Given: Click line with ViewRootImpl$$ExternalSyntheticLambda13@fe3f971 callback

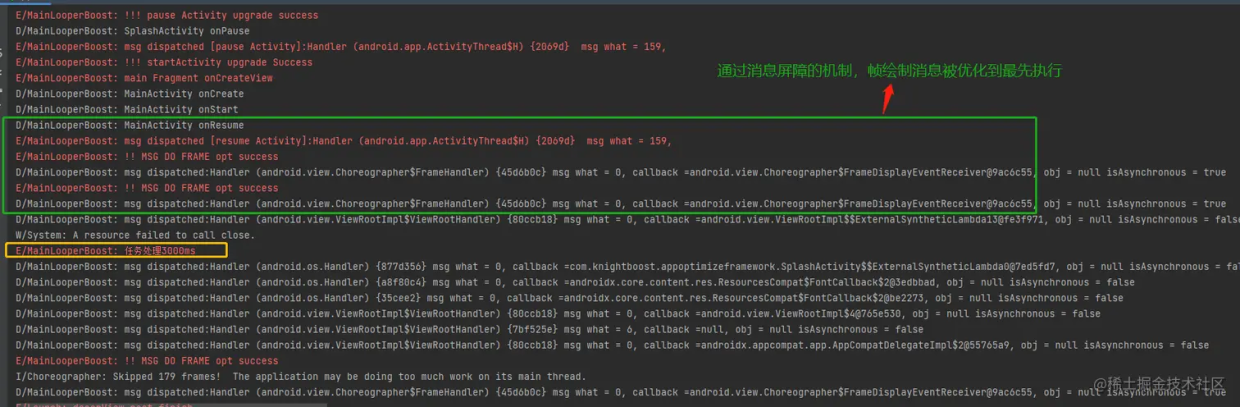Looking at the screenshot, I should tap(627, 220).
